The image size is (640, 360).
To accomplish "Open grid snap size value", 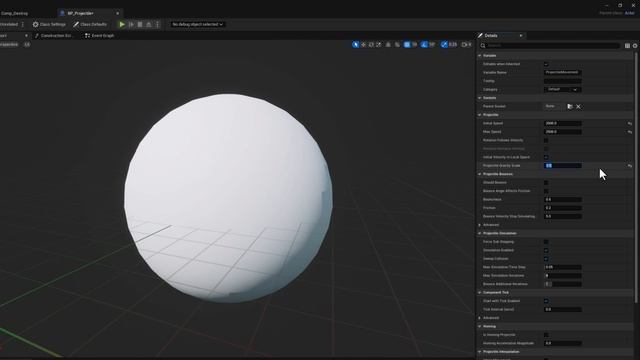I will [x=414, y=44].
